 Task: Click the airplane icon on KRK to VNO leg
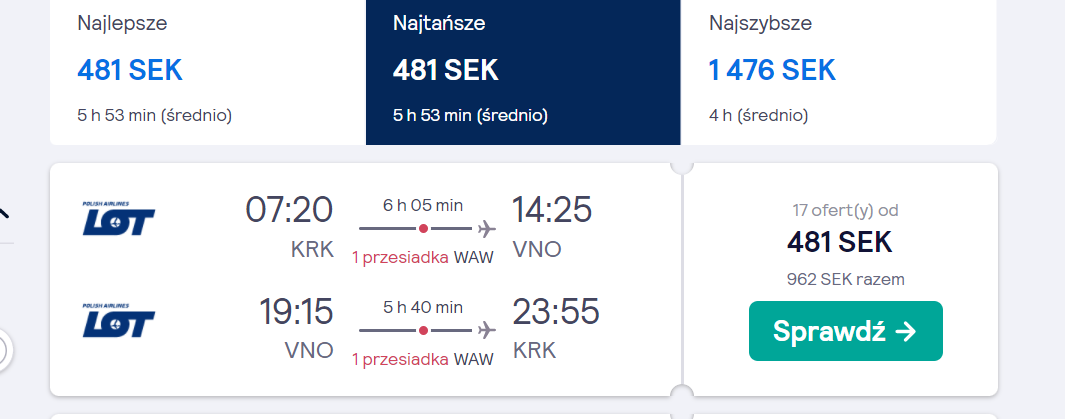point(486,229)
